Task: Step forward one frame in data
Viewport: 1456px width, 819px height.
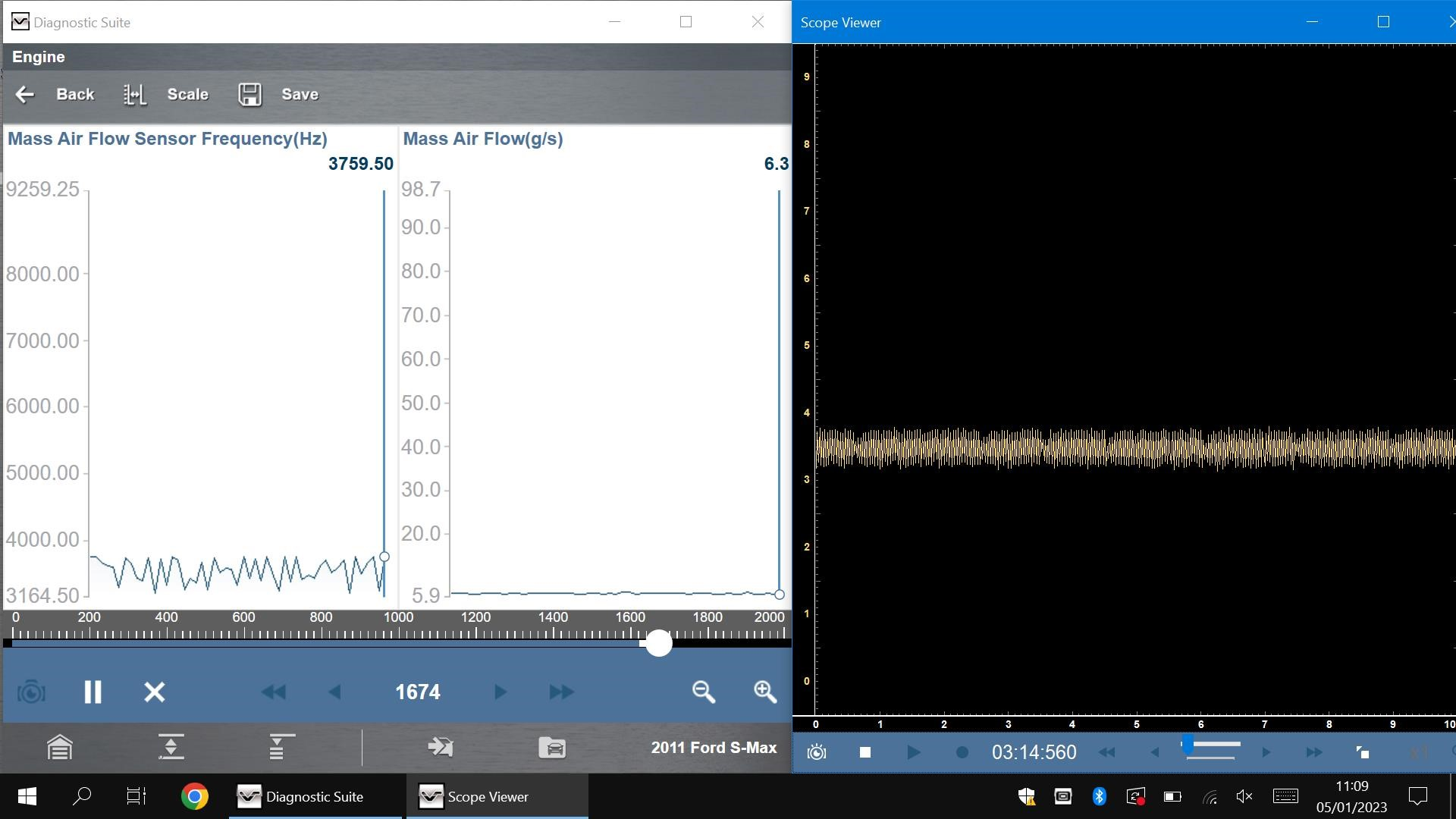Action: 500,692
